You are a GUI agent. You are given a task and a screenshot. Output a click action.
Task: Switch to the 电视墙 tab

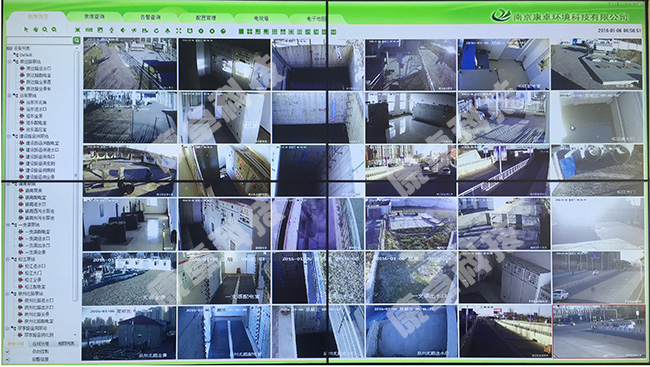click(261, 18)
